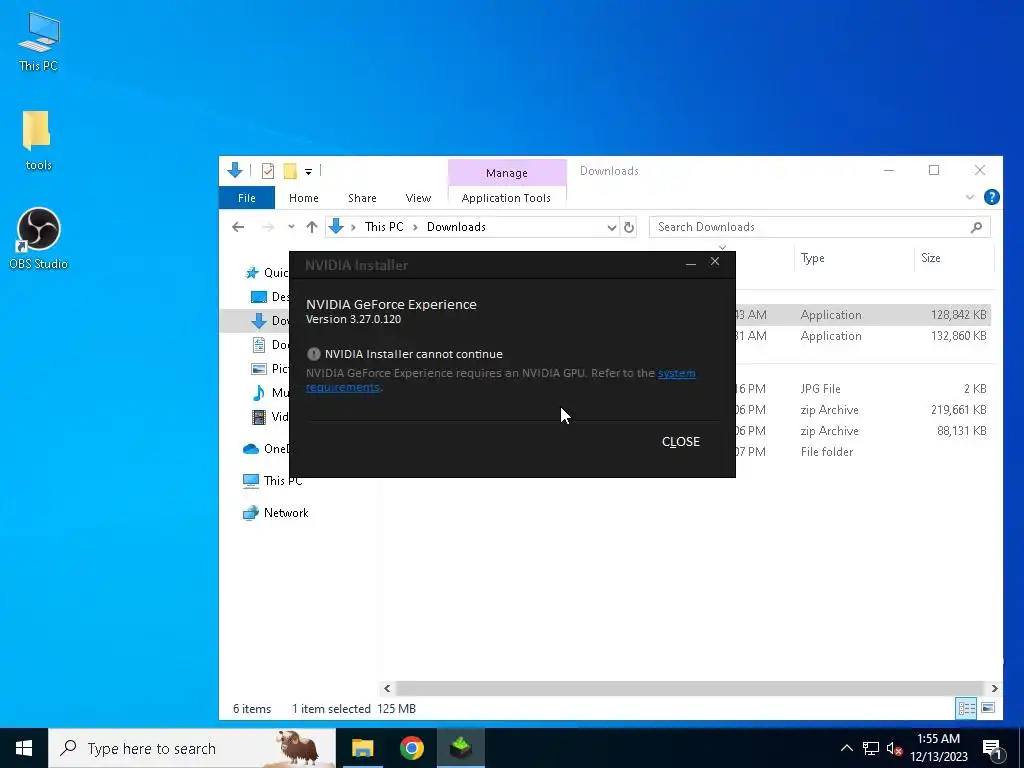Show hidden system tray icons
Screen dimensions: 1024x768
846,748
